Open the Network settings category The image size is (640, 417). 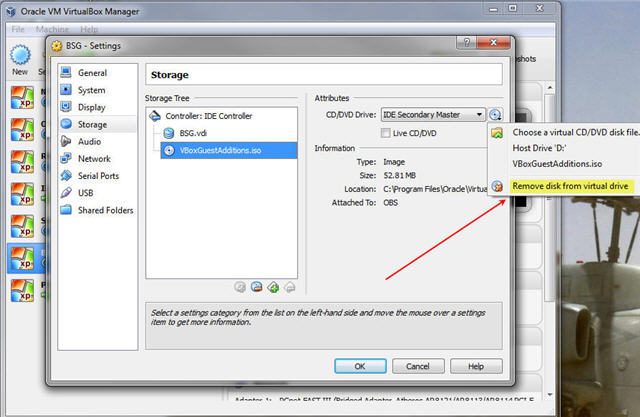[x=97, y=159]
